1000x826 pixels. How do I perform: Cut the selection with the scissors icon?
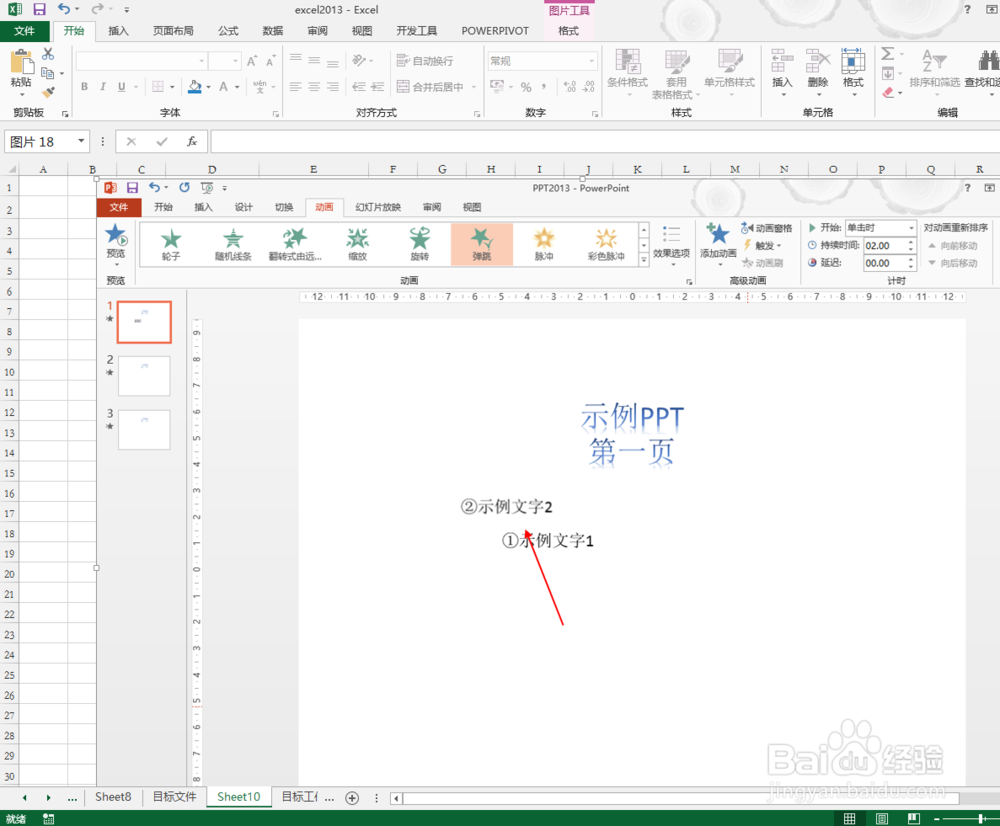click(x=48, y=55)
